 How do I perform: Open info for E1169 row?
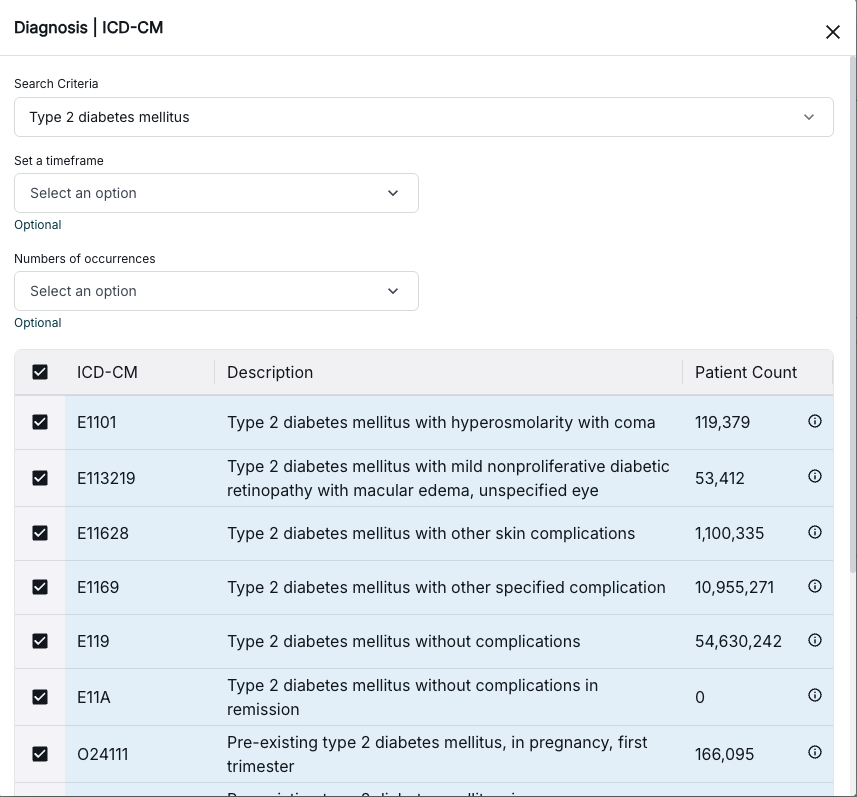click(x=814, y=586)
